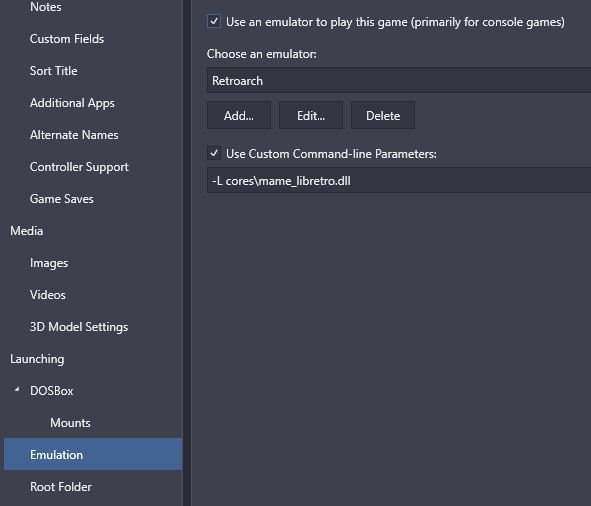591x506 pixels.
Task: Open 3D Model Settings page
Action: point(79,327)
